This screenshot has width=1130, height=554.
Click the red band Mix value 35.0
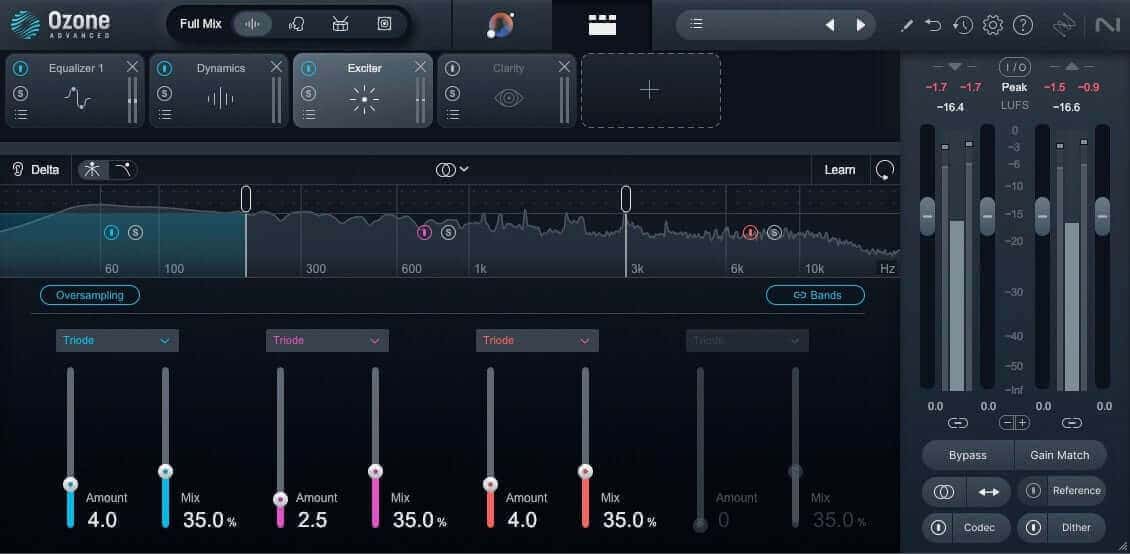pyautogui.click(x=627, y=520)
